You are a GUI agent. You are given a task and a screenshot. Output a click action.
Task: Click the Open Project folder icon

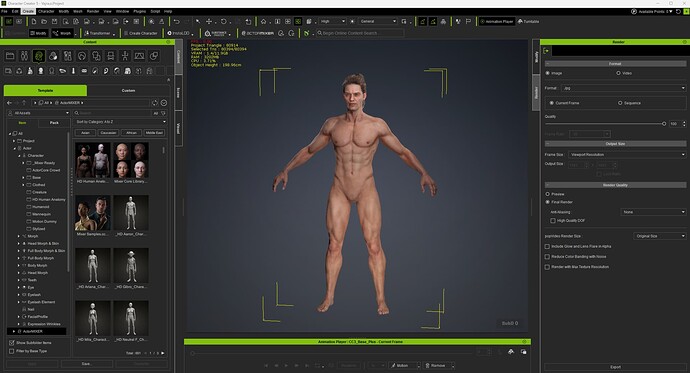44,21
